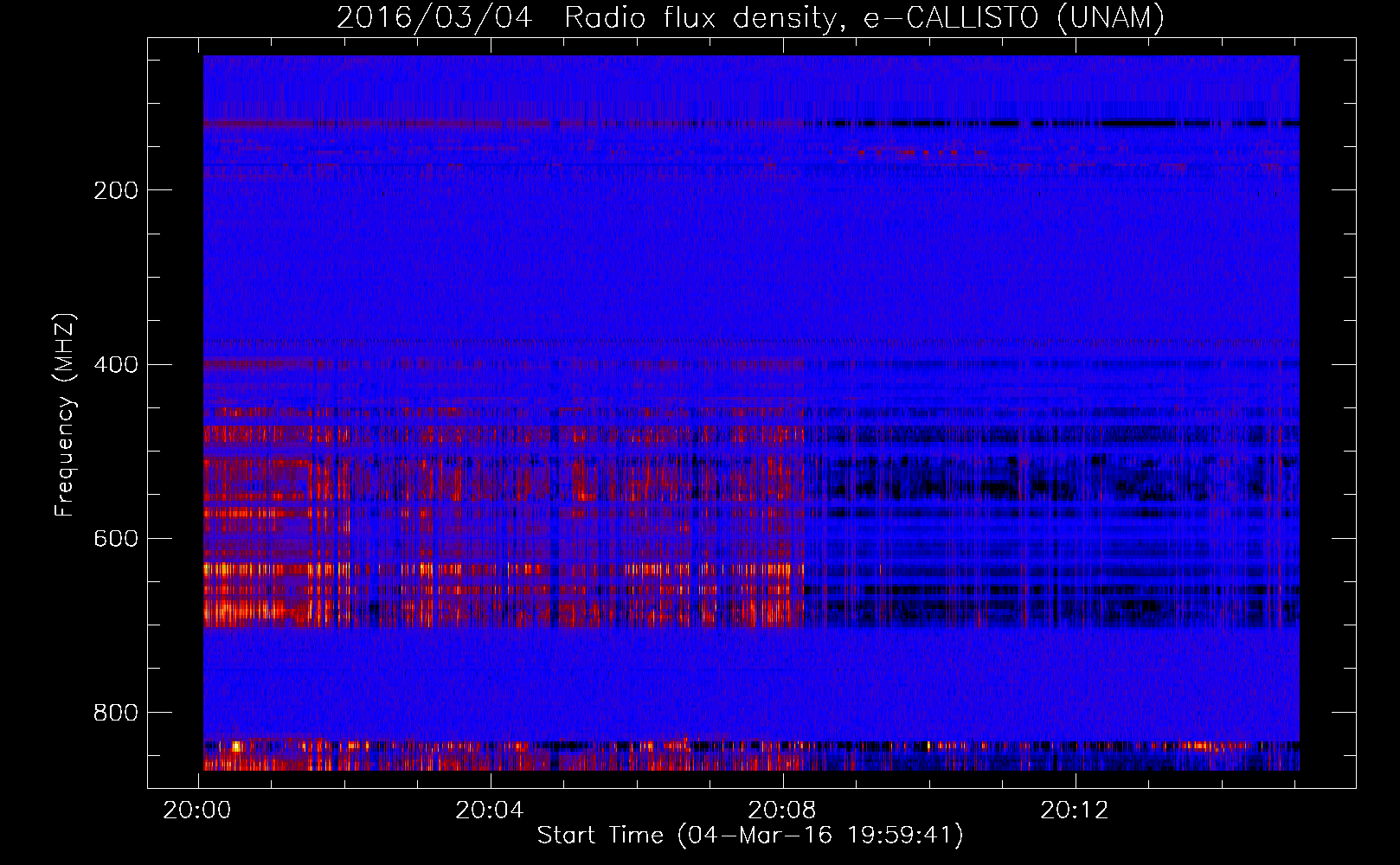Click the "400" frequency tick label
1400x865 pixels.
click(116, 365)
